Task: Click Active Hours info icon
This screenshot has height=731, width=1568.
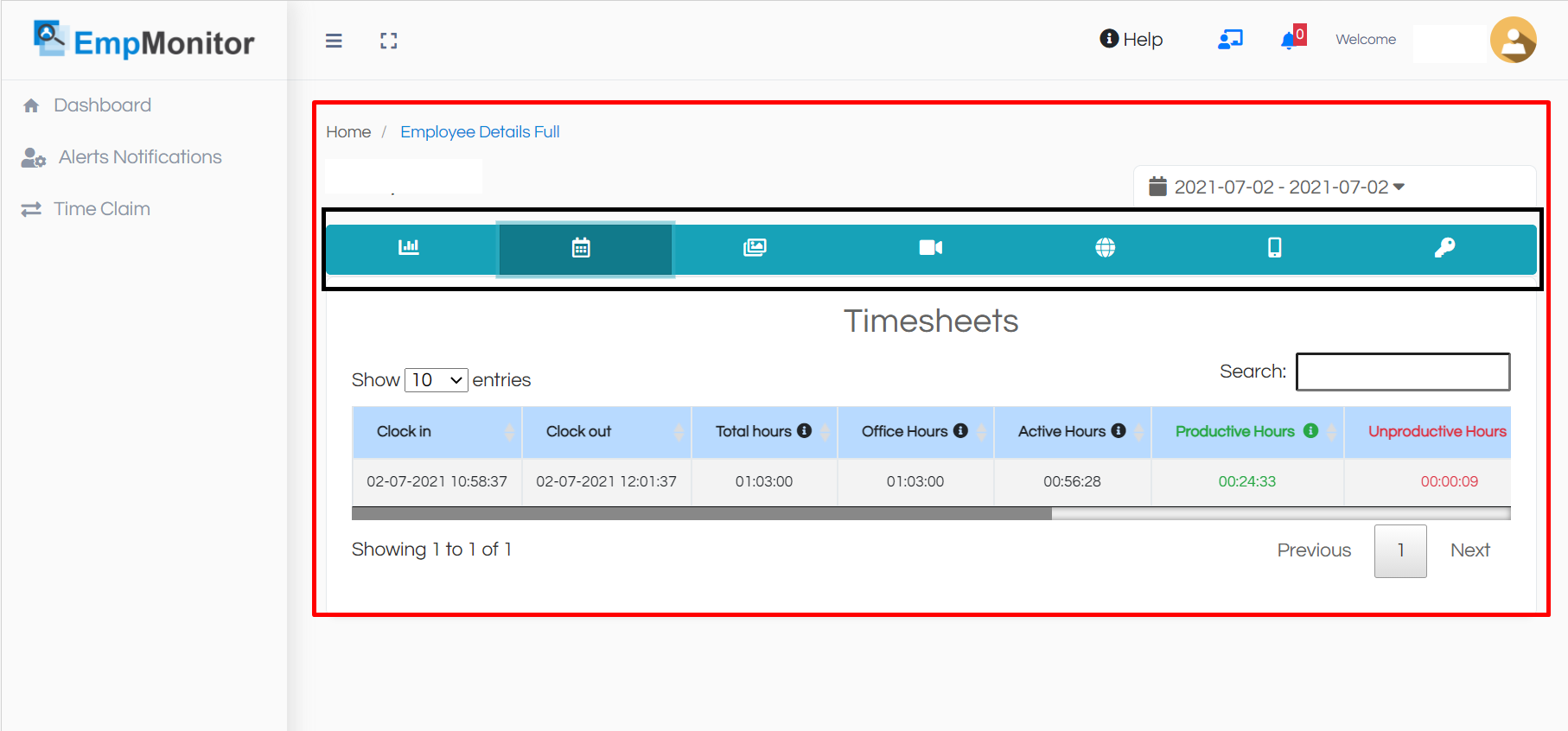Action: (x=1119, y=430)
